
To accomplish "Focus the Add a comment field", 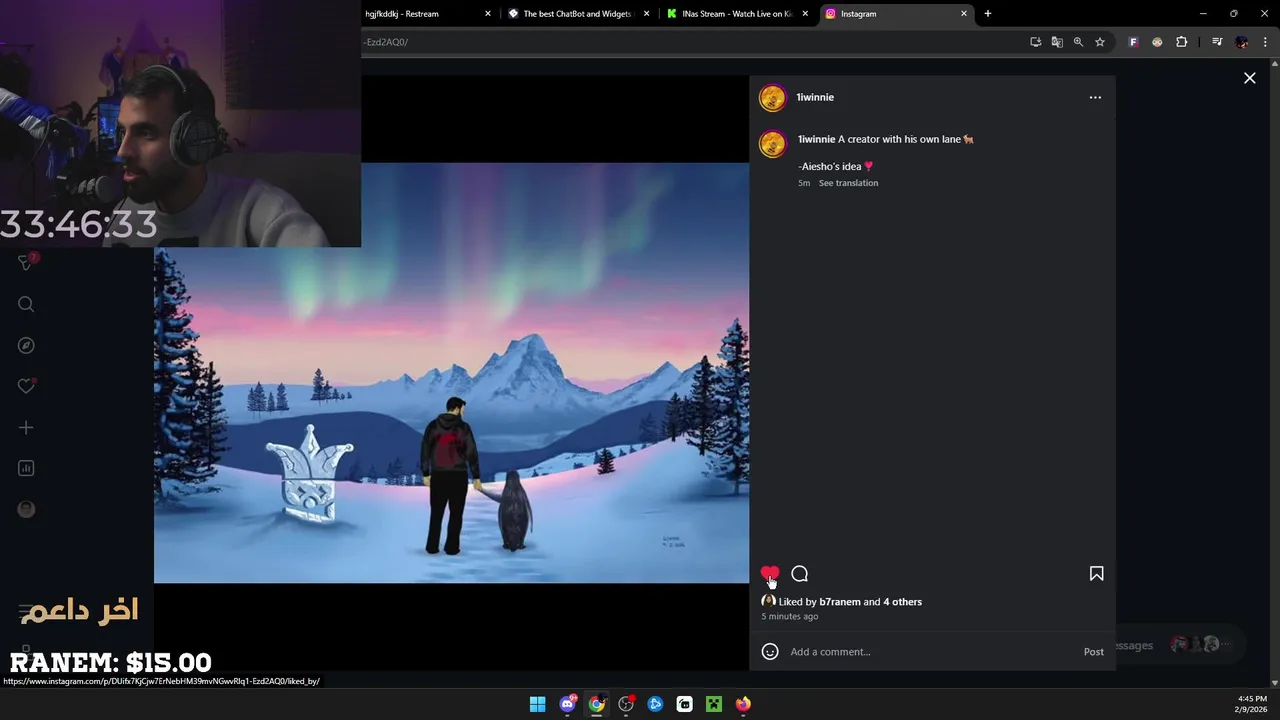I will coord(930,652).
